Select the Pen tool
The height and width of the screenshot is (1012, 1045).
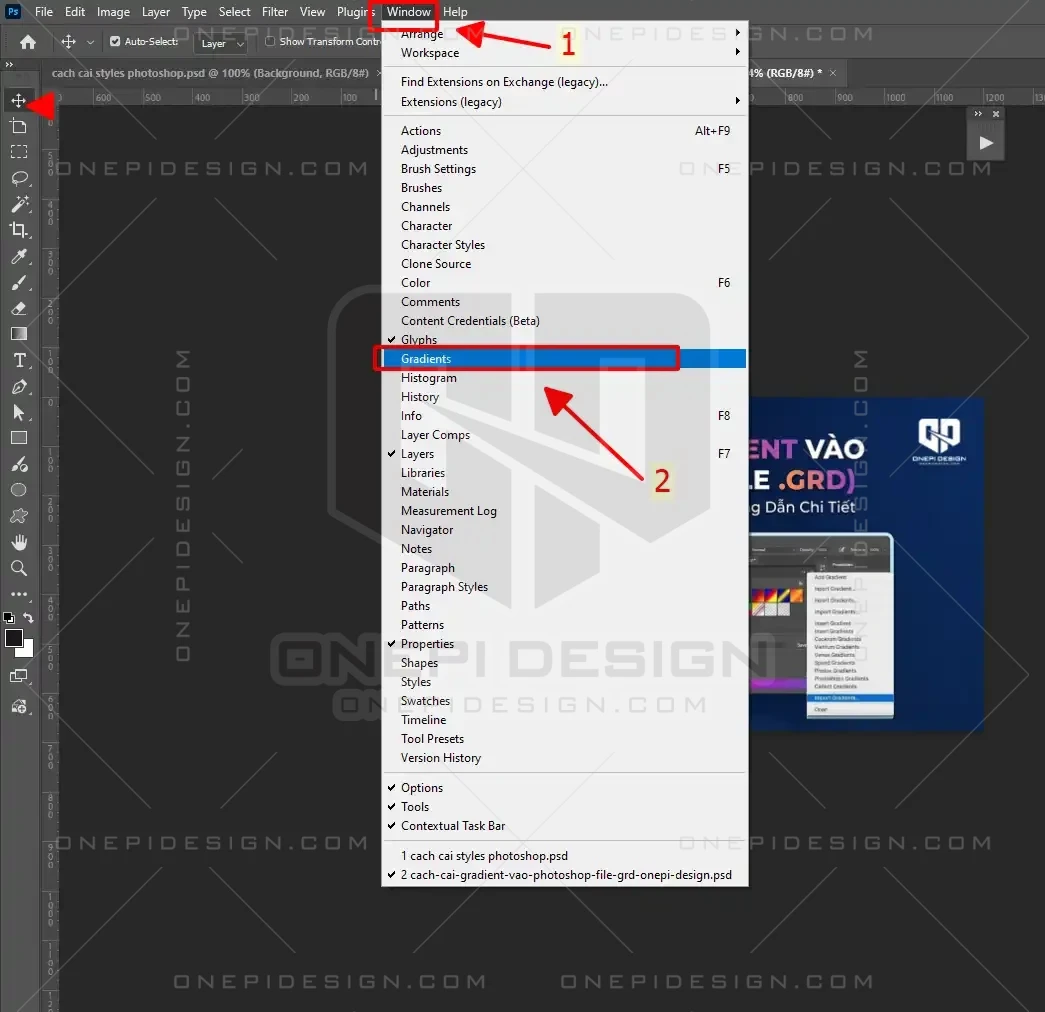tap(19, 387)
